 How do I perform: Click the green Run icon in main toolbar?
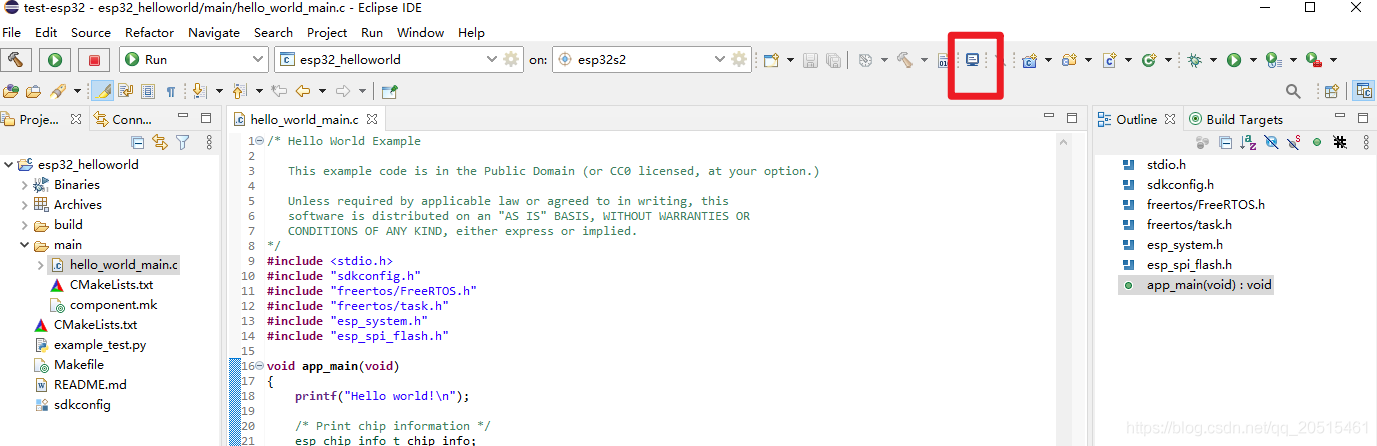(1234, 60)
